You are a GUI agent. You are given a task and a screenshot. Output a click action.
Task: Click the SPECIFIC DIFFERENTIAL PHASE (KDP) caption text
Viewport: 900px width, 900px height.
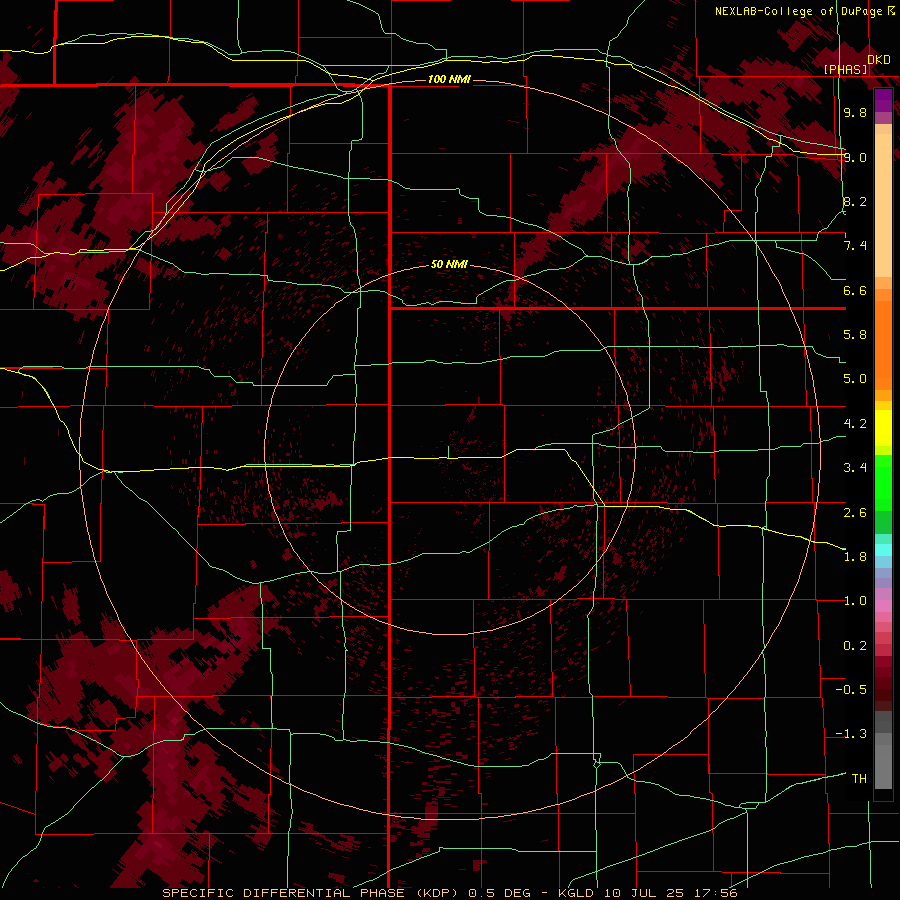(x=309, y=893)
